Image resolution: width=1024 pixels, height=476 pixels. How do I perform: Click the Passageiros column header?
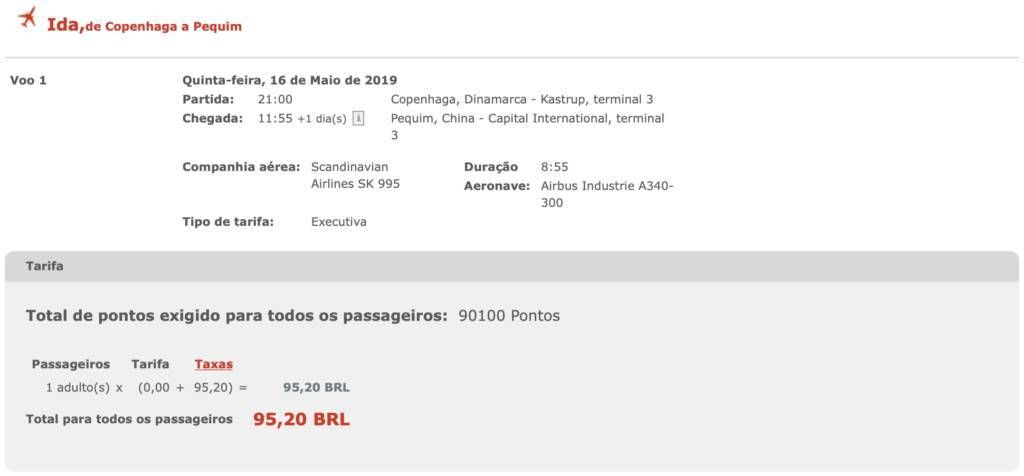(71, 364)
